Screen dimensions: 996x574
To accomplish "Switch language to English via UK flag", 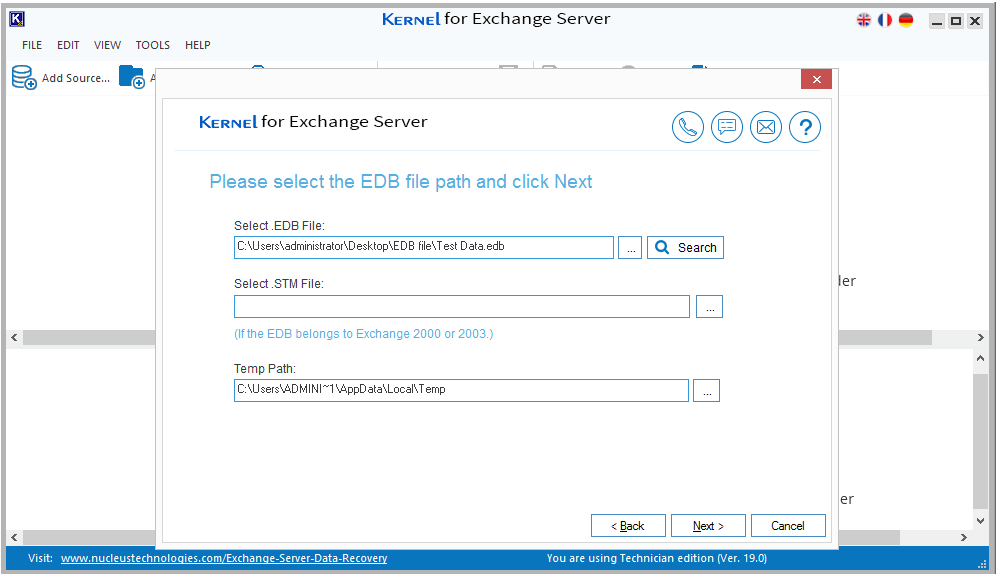I will 864,20.
